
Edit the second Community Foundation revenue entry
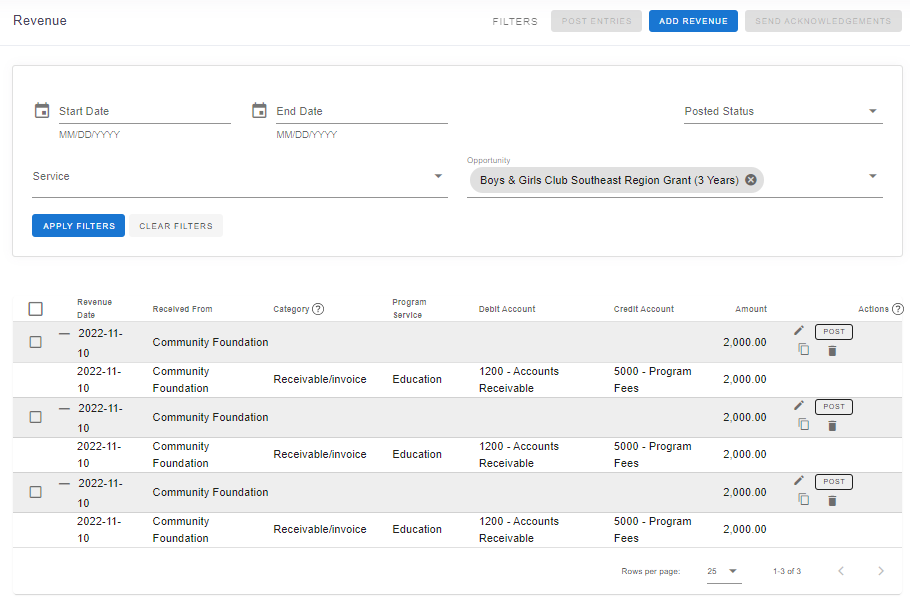(799, 405)
